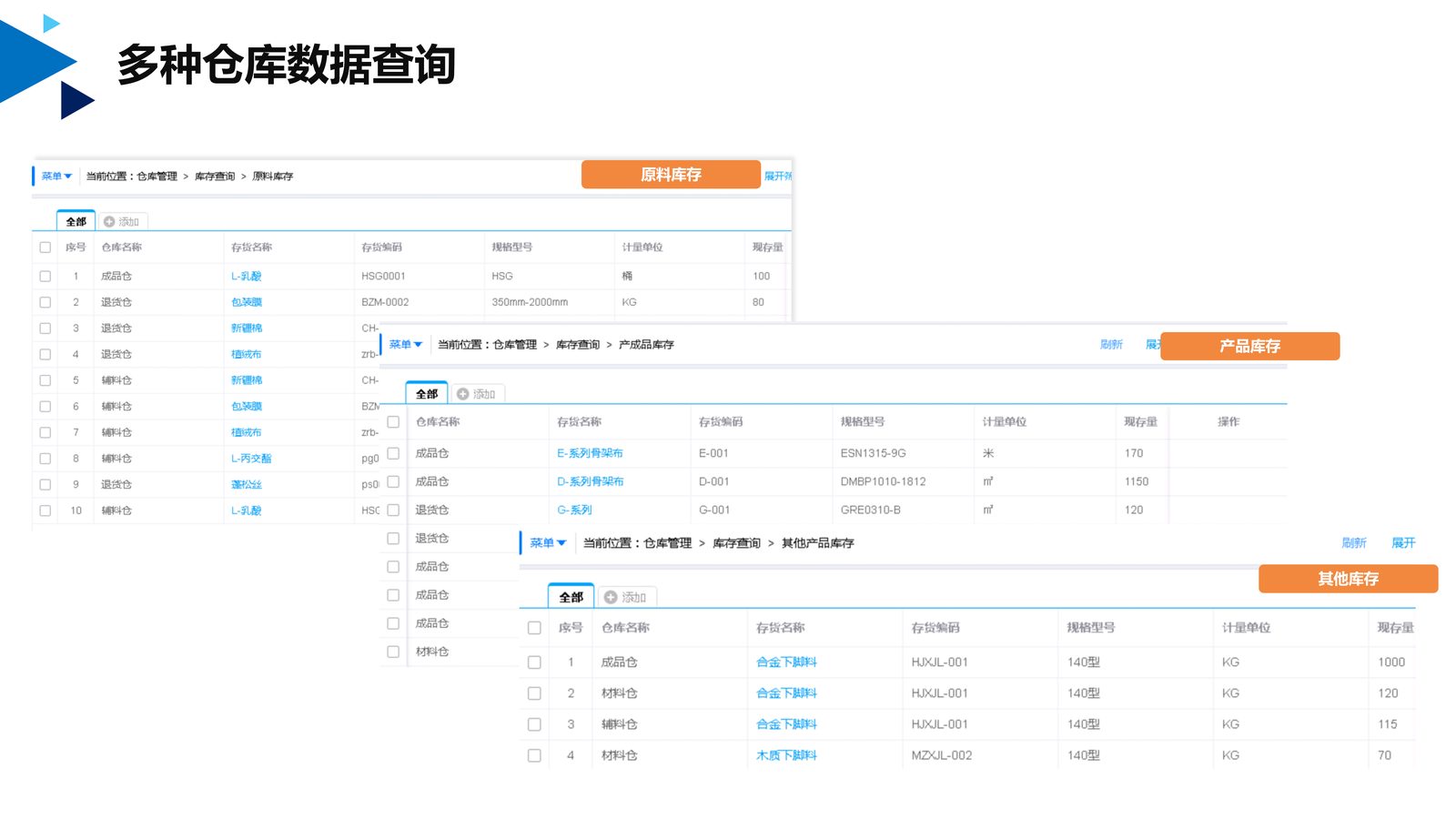Click the 操作 column header
Image resolution: width=1456 pixels, height=819 pixels.
coord(1228,422)
